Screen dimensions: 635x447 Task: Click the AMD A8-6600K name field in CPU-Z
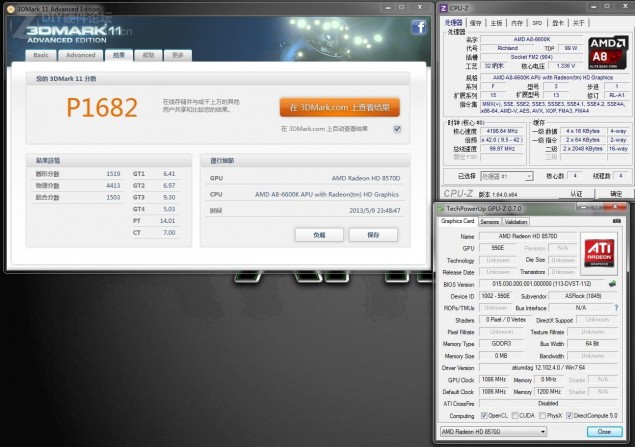531,39
